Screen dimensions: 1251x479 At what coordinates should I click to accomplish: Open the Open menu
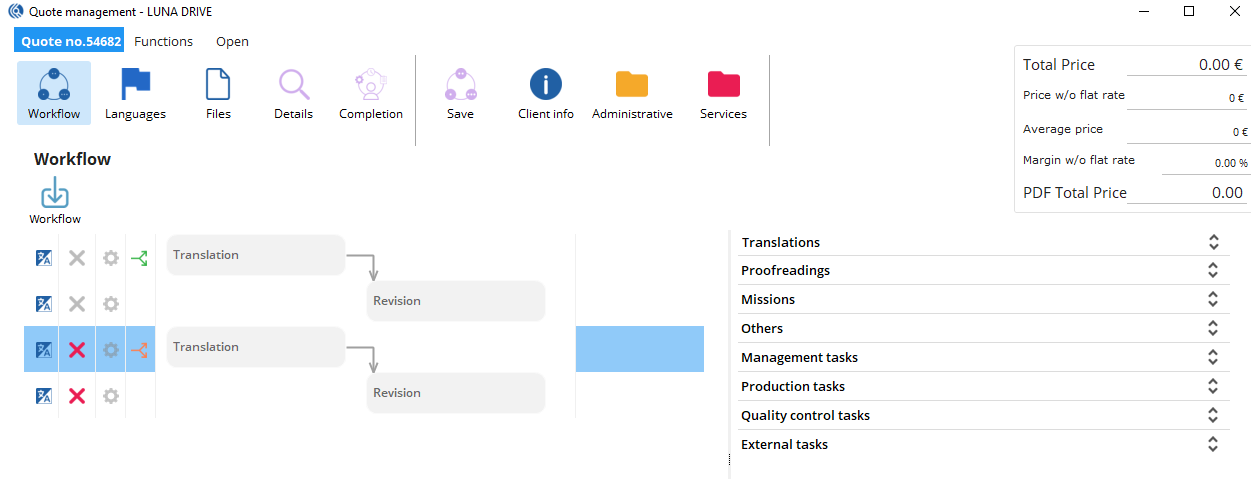[232, 42]
